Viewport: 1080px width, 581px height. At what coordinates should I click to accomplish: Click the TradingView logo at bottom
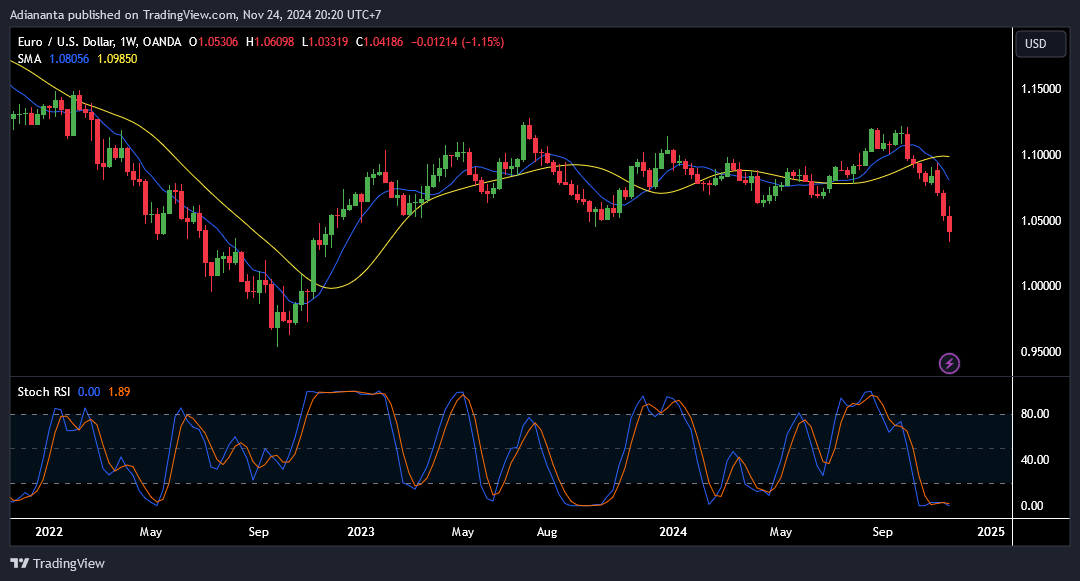point(58,563)
